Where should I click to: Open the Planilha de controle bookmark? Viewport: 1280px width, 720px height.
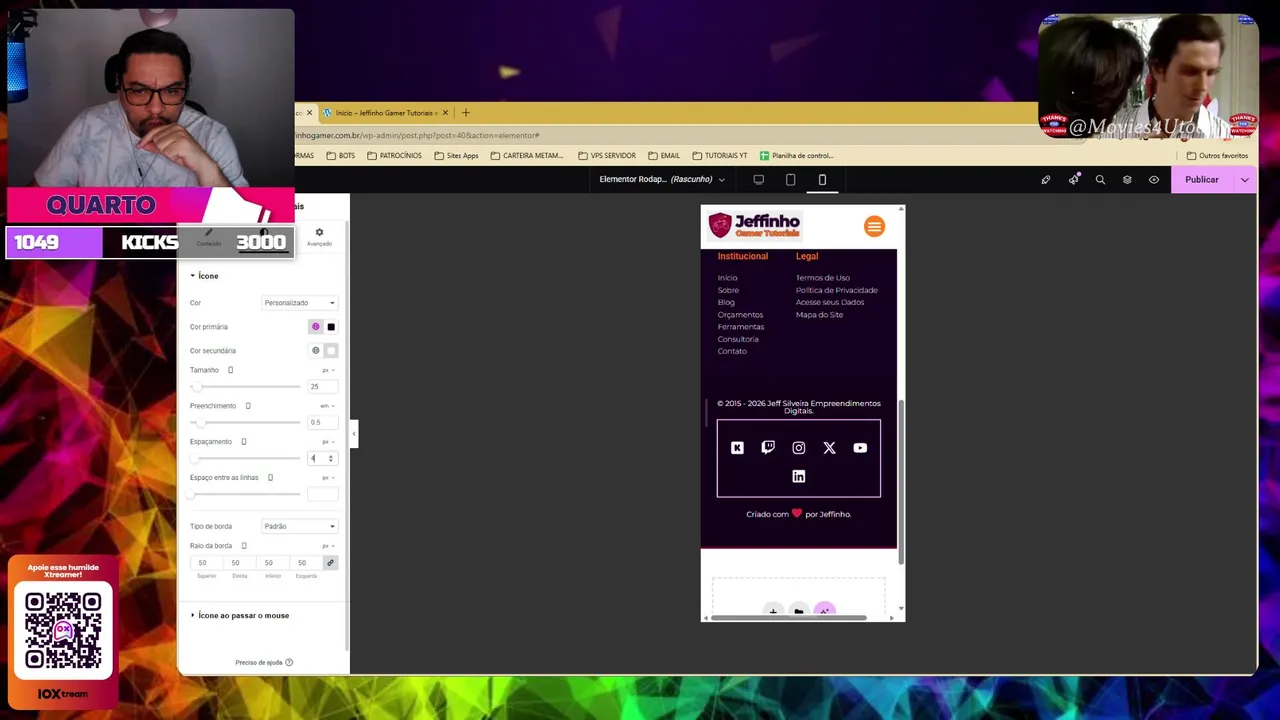tap(796, 156)
